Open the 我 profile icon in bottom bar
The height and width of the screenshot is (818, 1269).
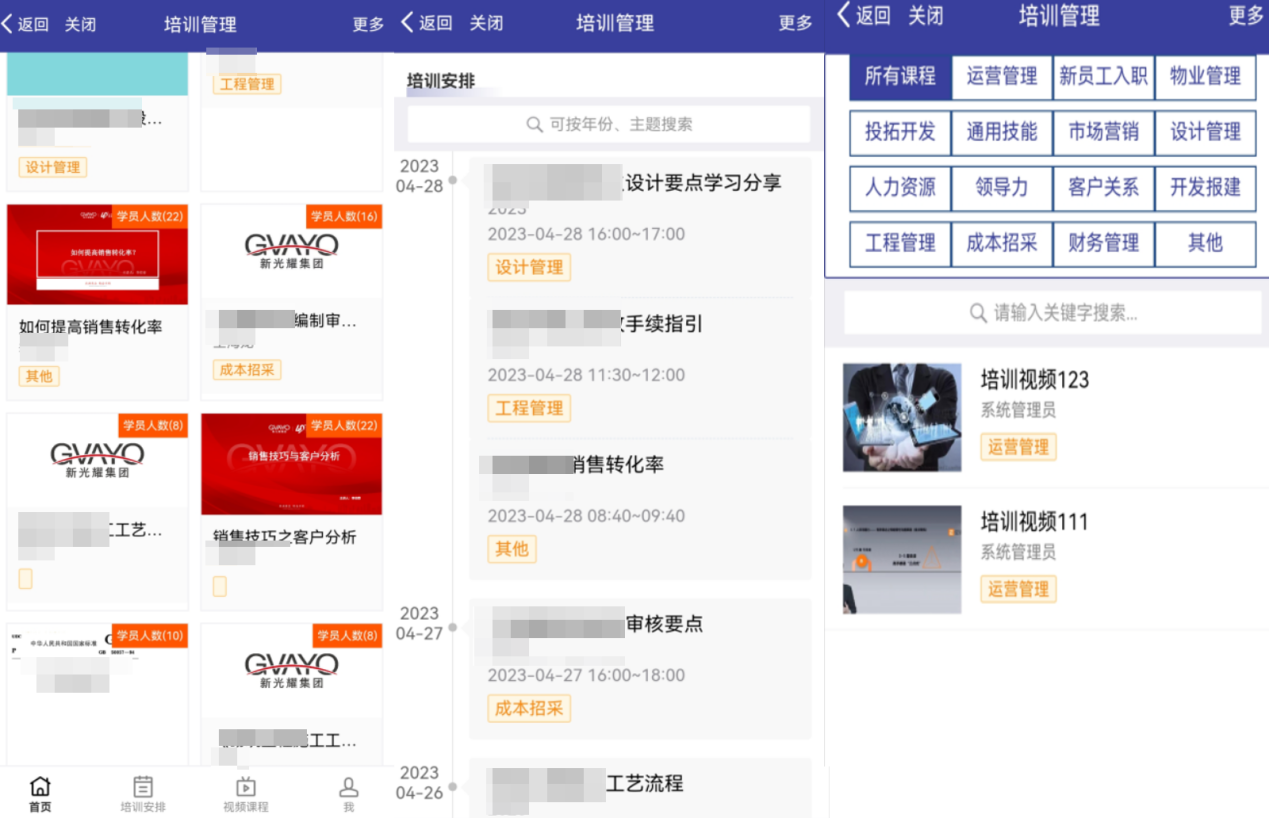point(348,787)
